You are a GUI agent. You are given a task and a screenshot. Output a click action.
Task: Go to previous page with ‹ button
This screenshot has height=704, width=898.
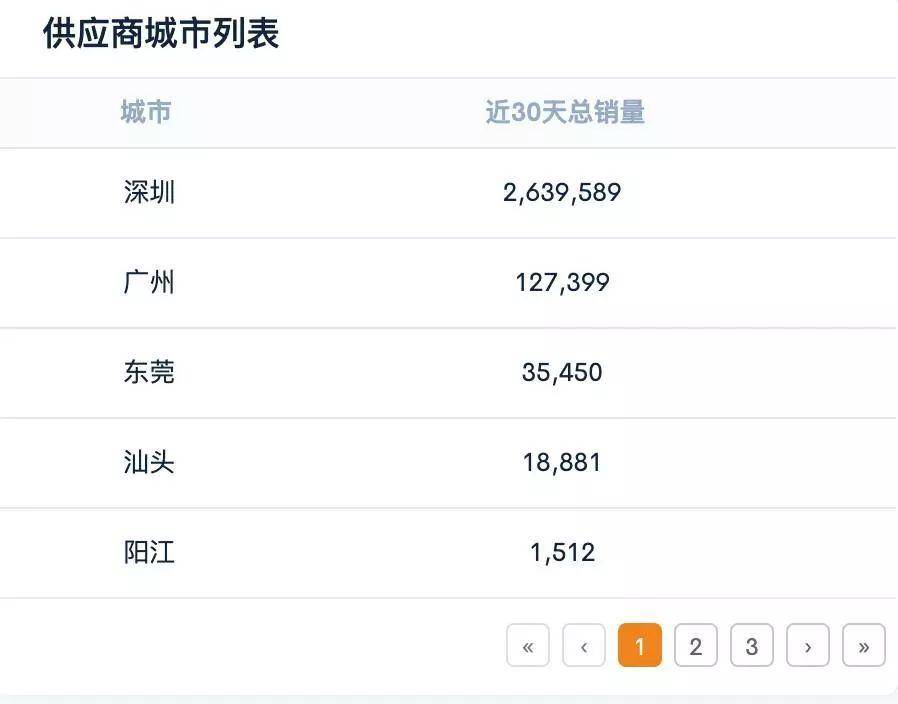584,646
